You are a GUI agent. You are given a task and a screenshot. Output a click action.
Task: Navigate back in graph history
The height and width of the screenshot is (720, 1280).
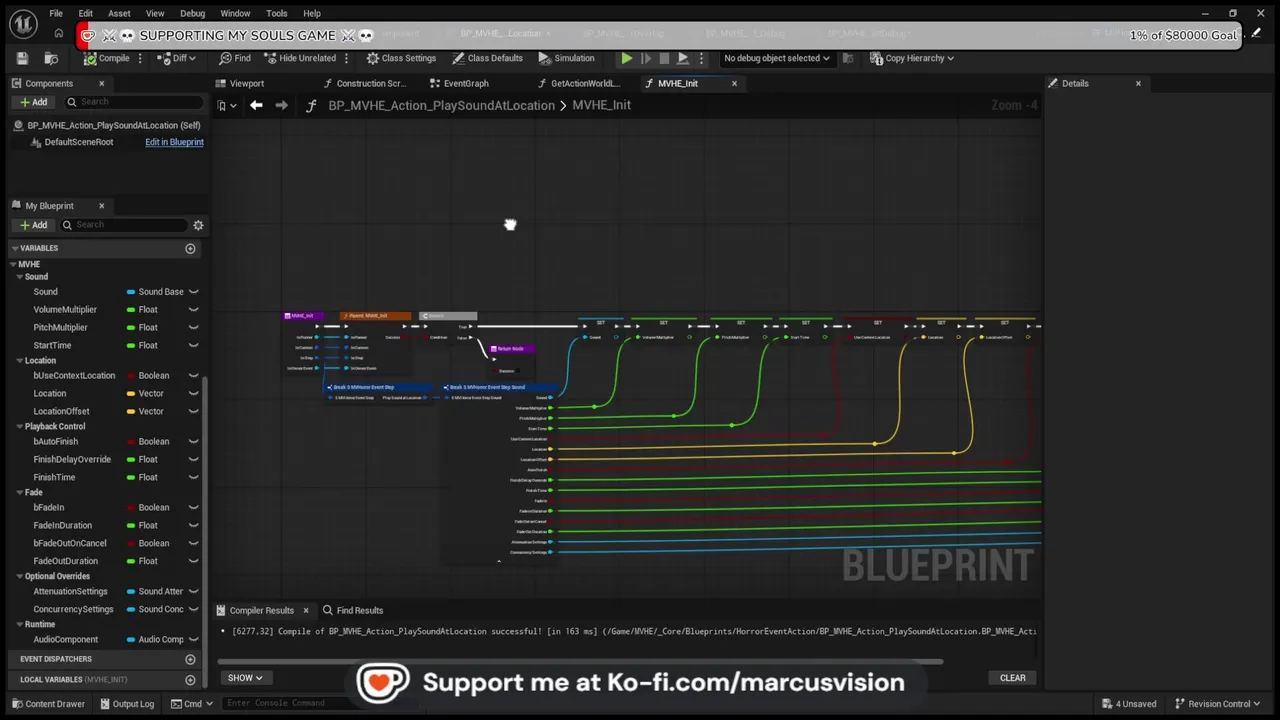[x=256, y=105]
